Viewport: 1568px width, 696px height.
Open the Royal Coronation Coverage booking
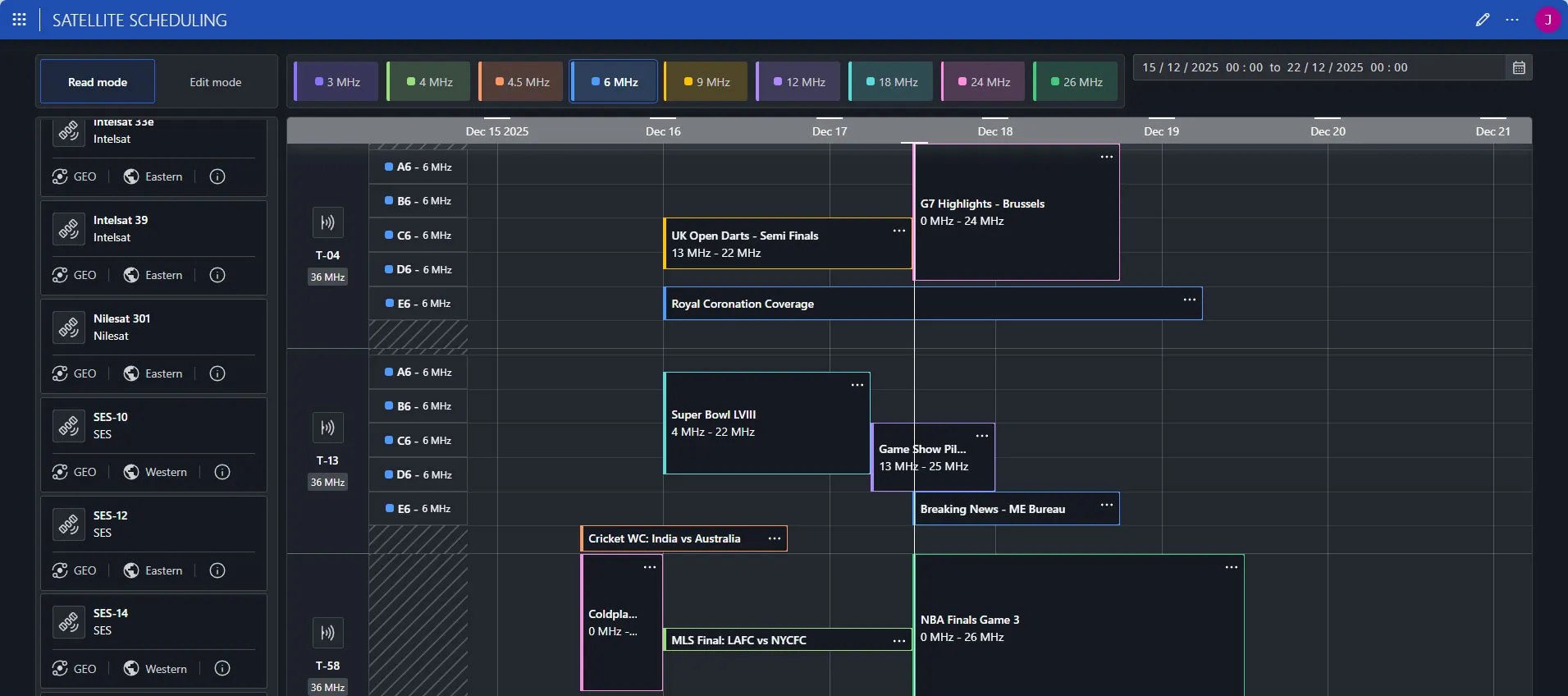click(x=933, y=304)
